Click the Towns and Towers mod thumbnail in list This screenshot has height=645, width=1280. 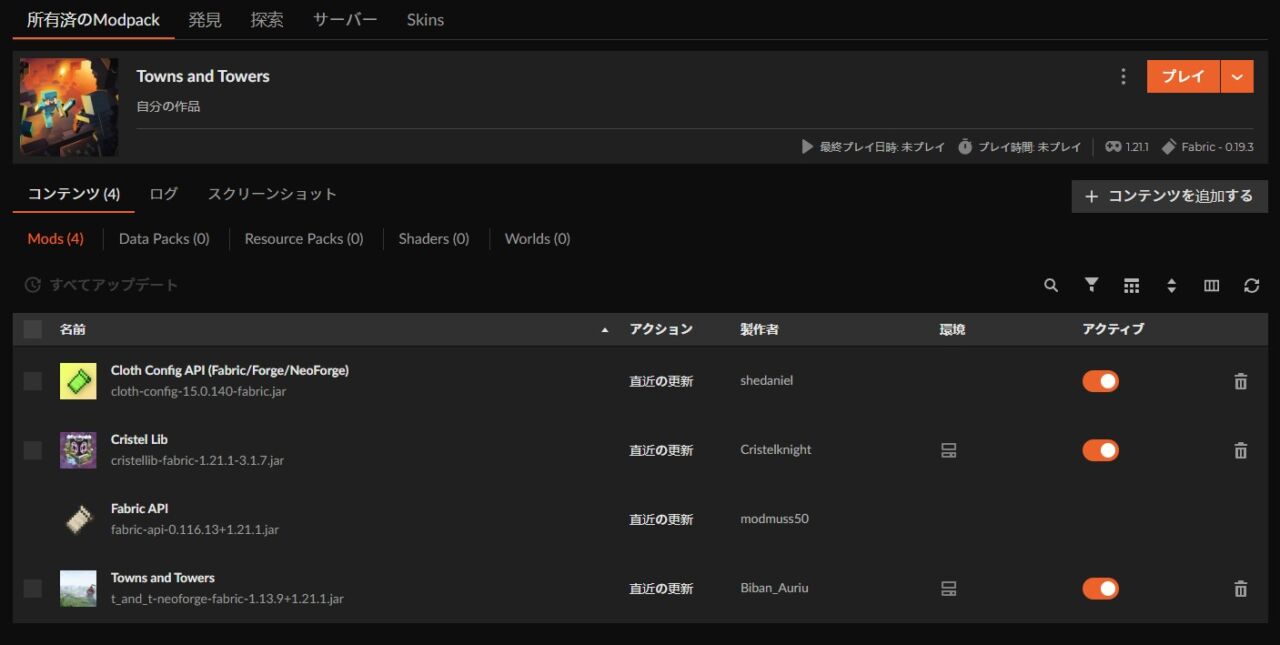point(78,588)
